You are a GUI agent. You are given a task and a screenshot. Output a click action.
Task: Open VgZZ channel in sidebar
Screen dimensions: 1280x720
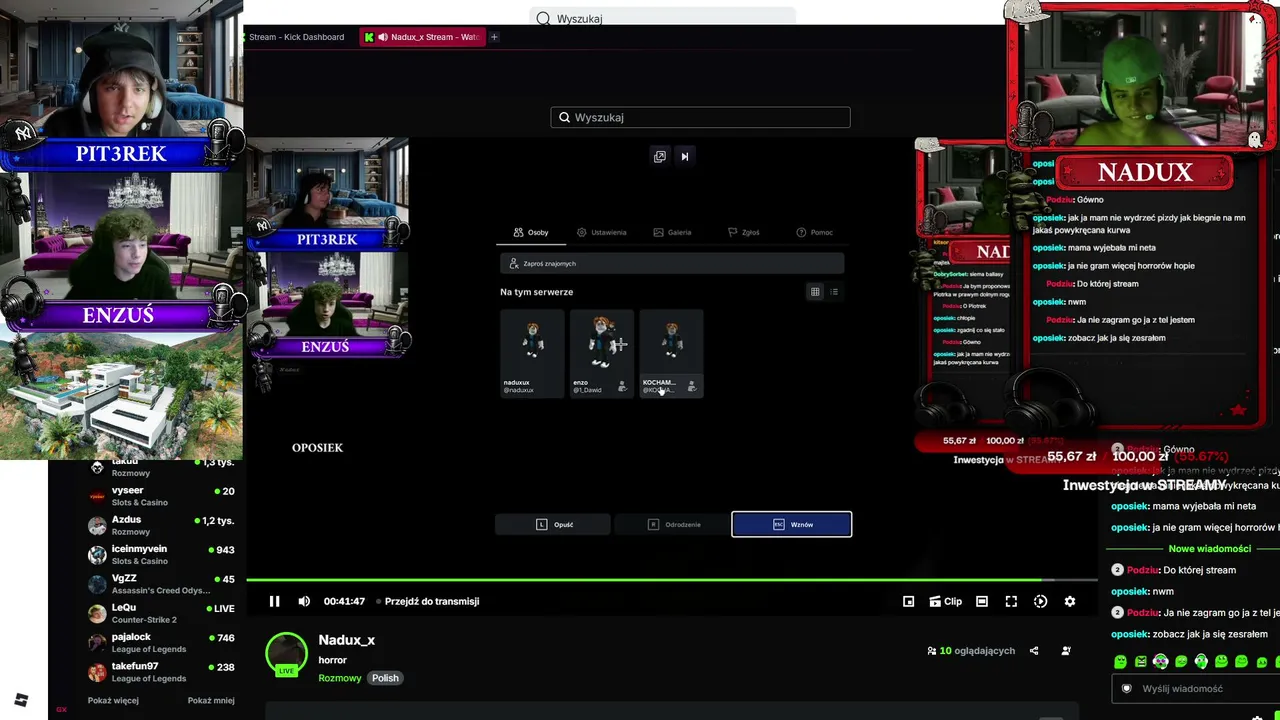pos(162,584)
